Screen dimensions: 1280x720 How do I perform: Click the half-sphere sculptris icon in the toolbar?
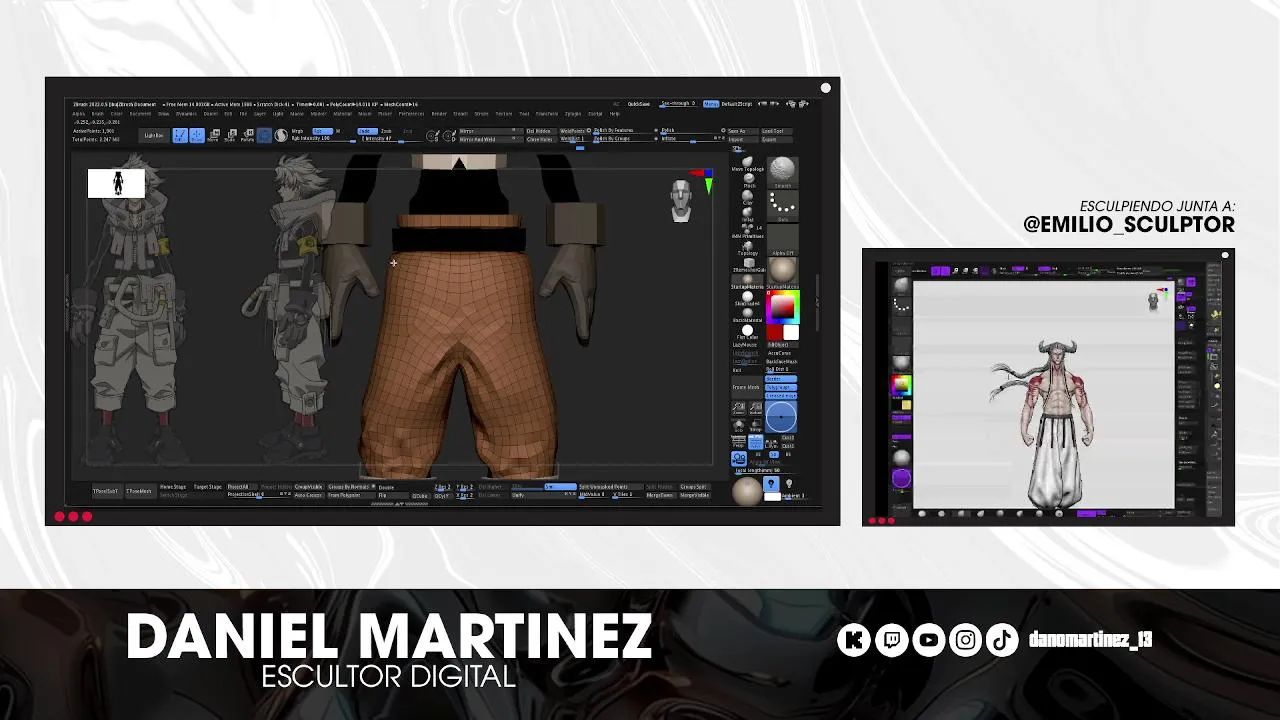pos(281,135)
